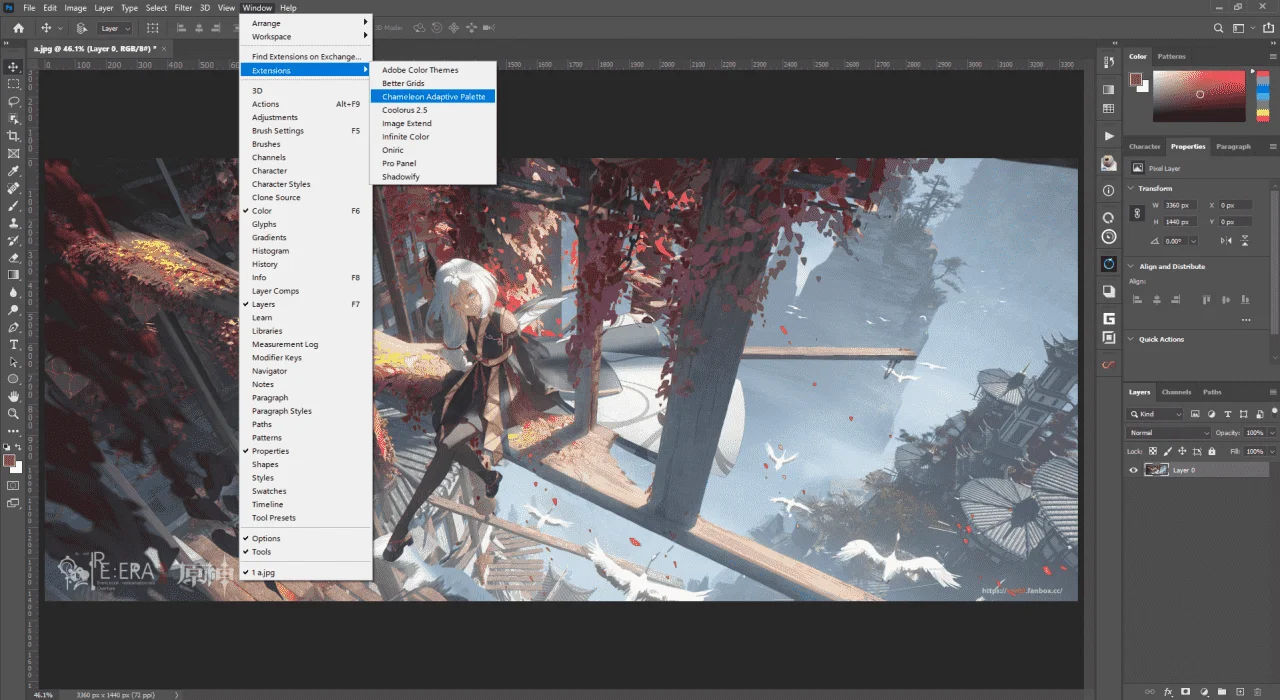Toggle the checked Layers menu entry
The width and height of the screenshot is (1280, 700).
pos(305,304)
